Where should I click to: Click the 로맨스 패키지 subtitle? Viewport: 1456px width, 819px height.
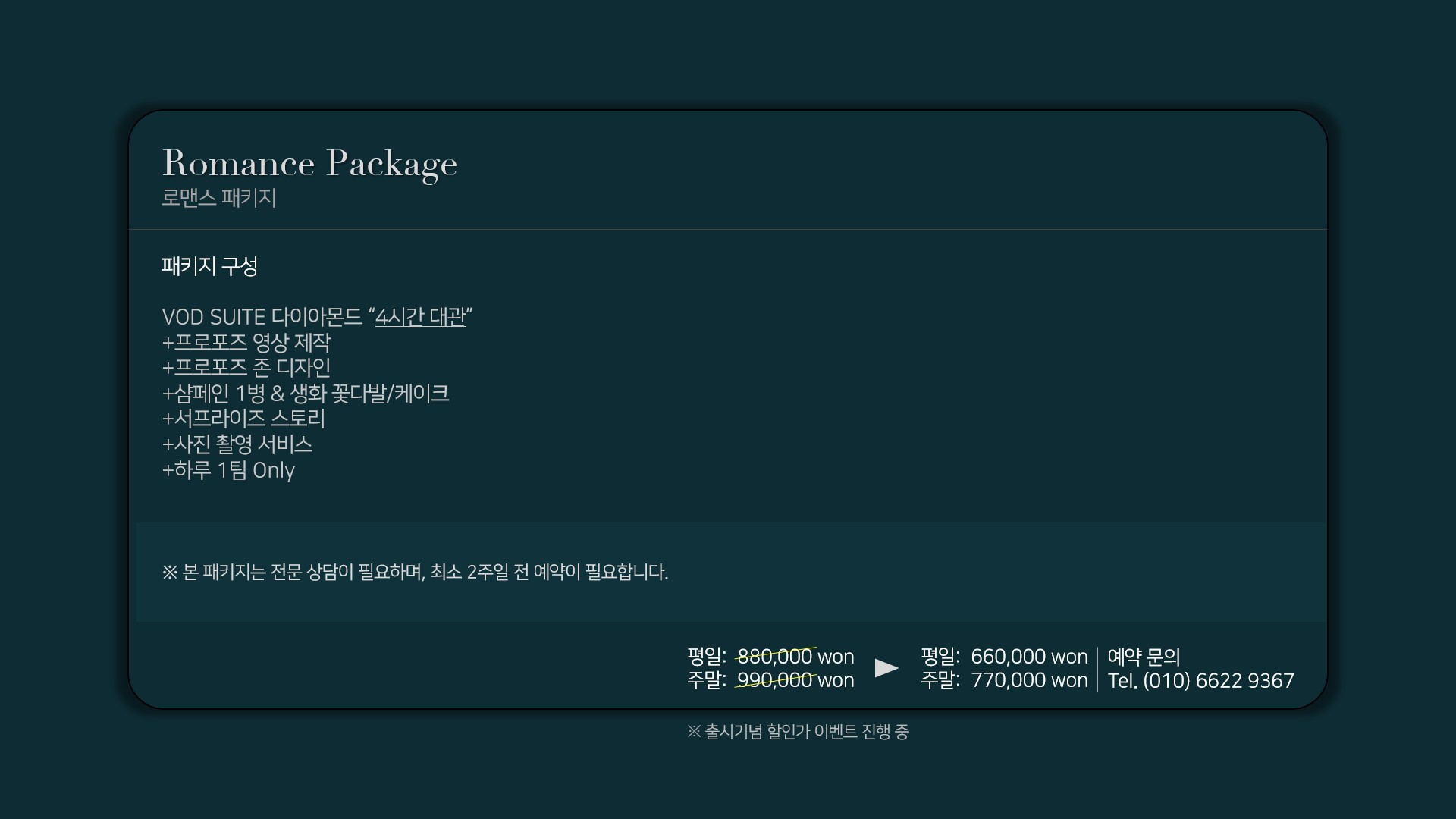(x=219, y=199)
